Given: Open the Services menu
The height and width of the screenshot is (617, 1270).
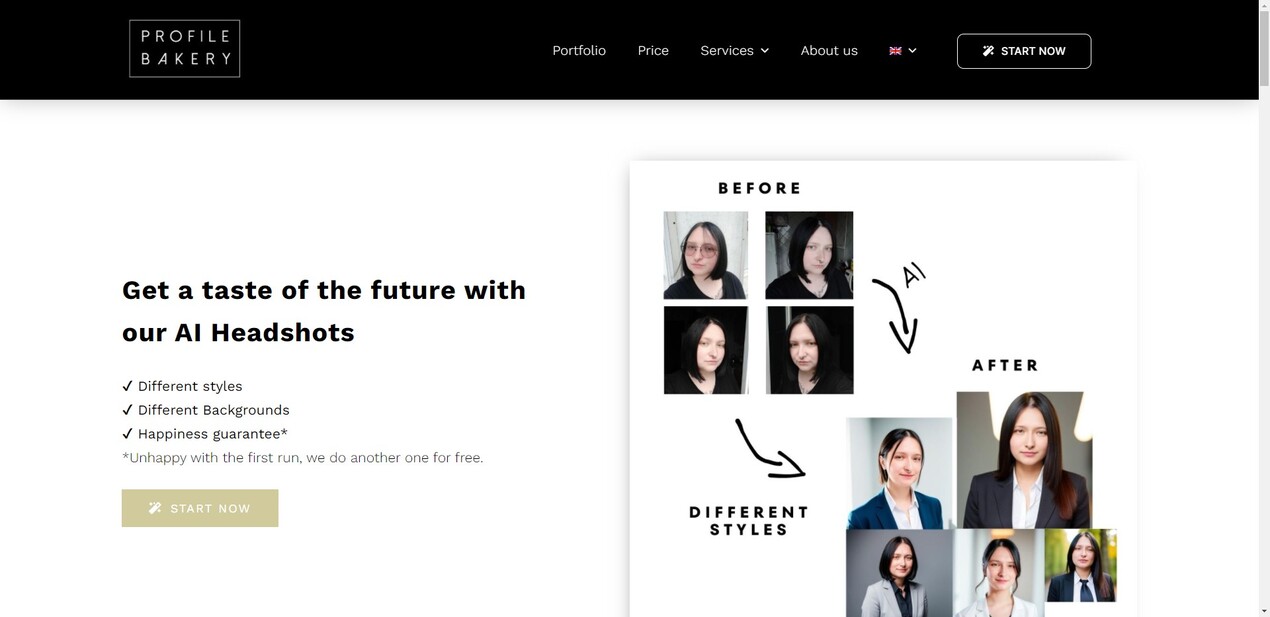Looking at the screenshot, I should point(735,51).
